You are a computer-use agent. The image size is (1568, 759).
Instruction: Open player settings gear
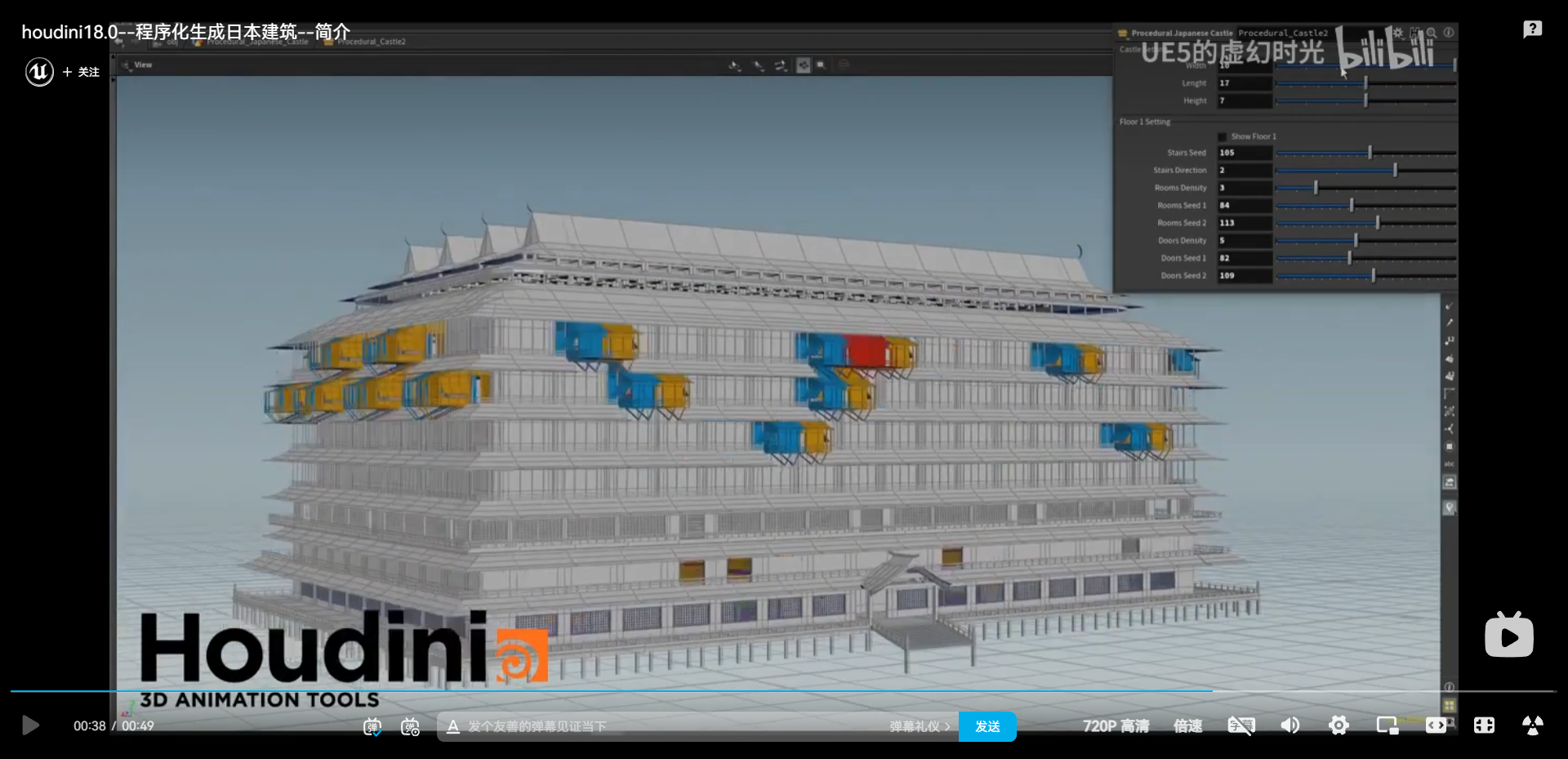tap(1339, 726)
